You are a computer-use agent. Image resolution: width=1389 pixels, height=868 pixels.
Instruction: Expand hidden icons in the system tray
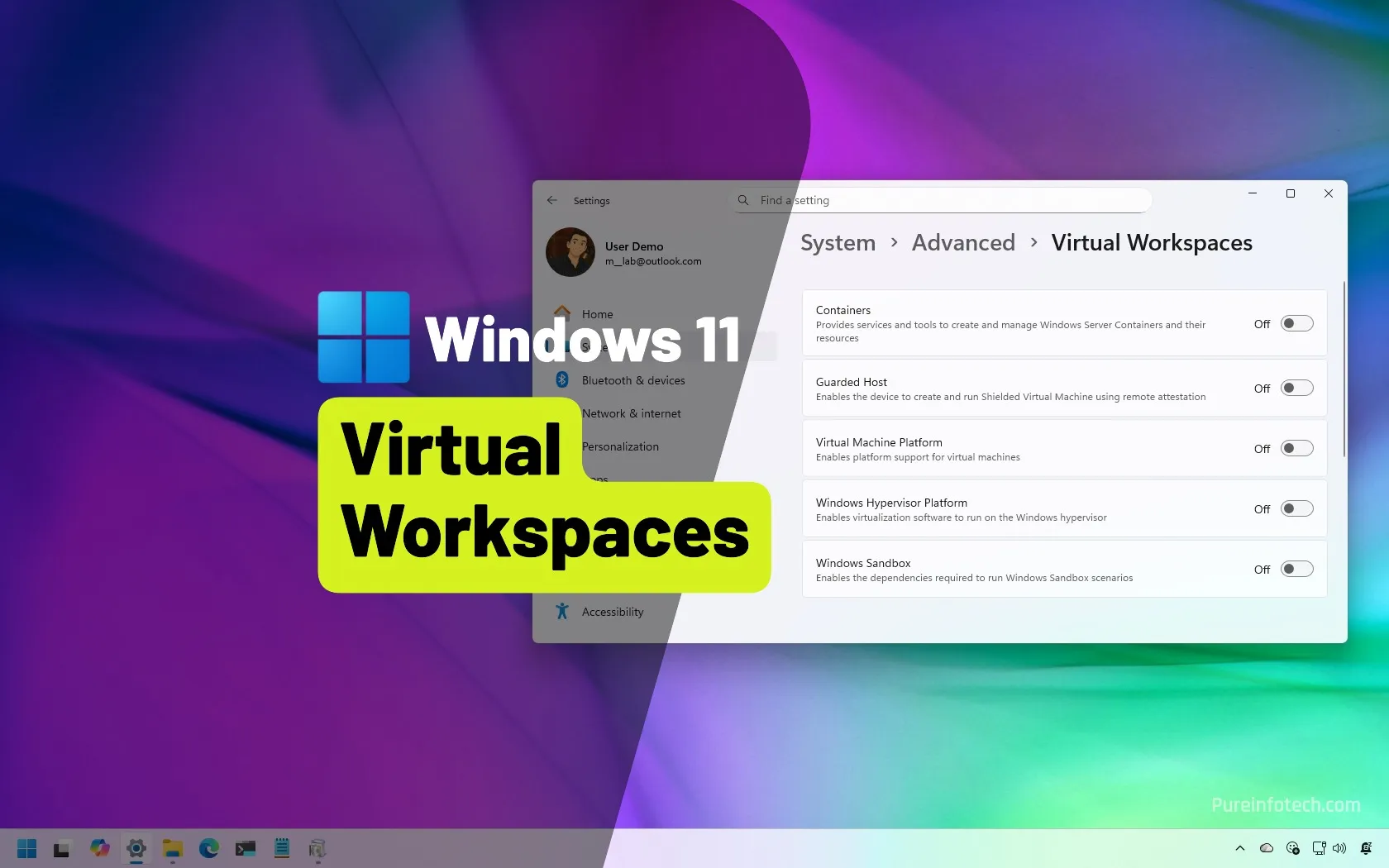point(1239,848)
